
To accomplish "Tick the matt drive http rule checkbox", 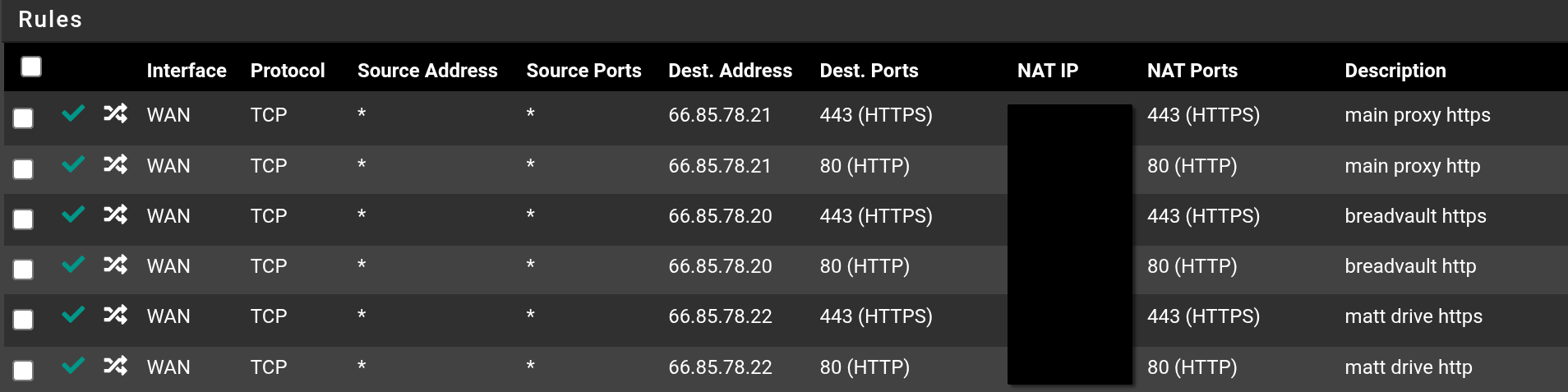I will tap(23, 371).
